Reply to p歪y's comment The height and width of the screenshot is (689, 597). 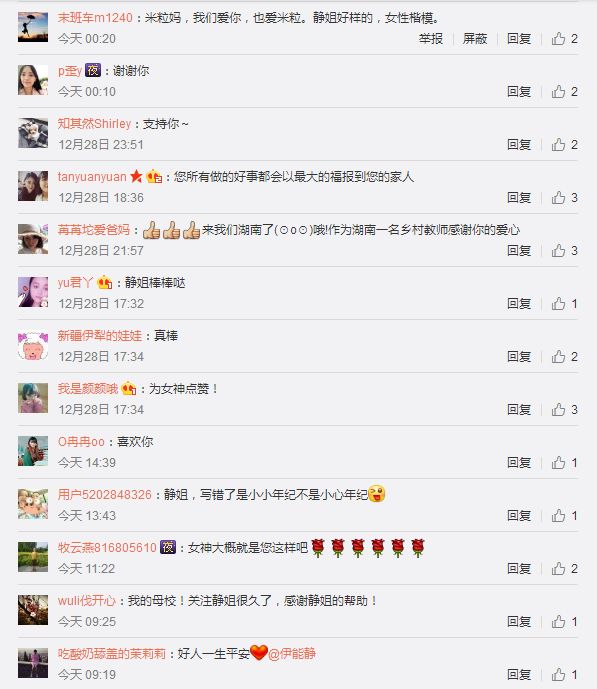coord(519,91)
